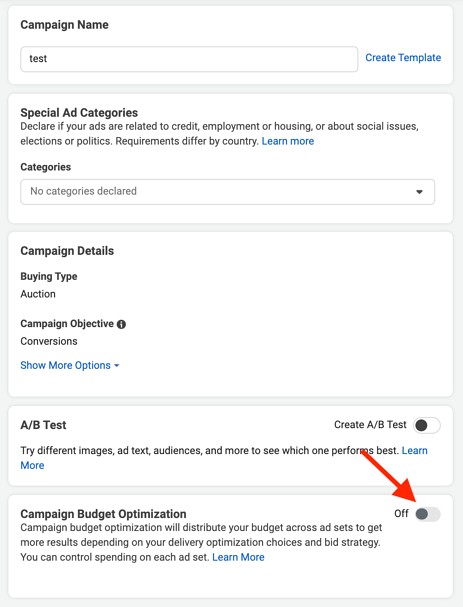463x607 pixels.
Task: Click the "Auction" buying type value
Action: pos(38,294)
